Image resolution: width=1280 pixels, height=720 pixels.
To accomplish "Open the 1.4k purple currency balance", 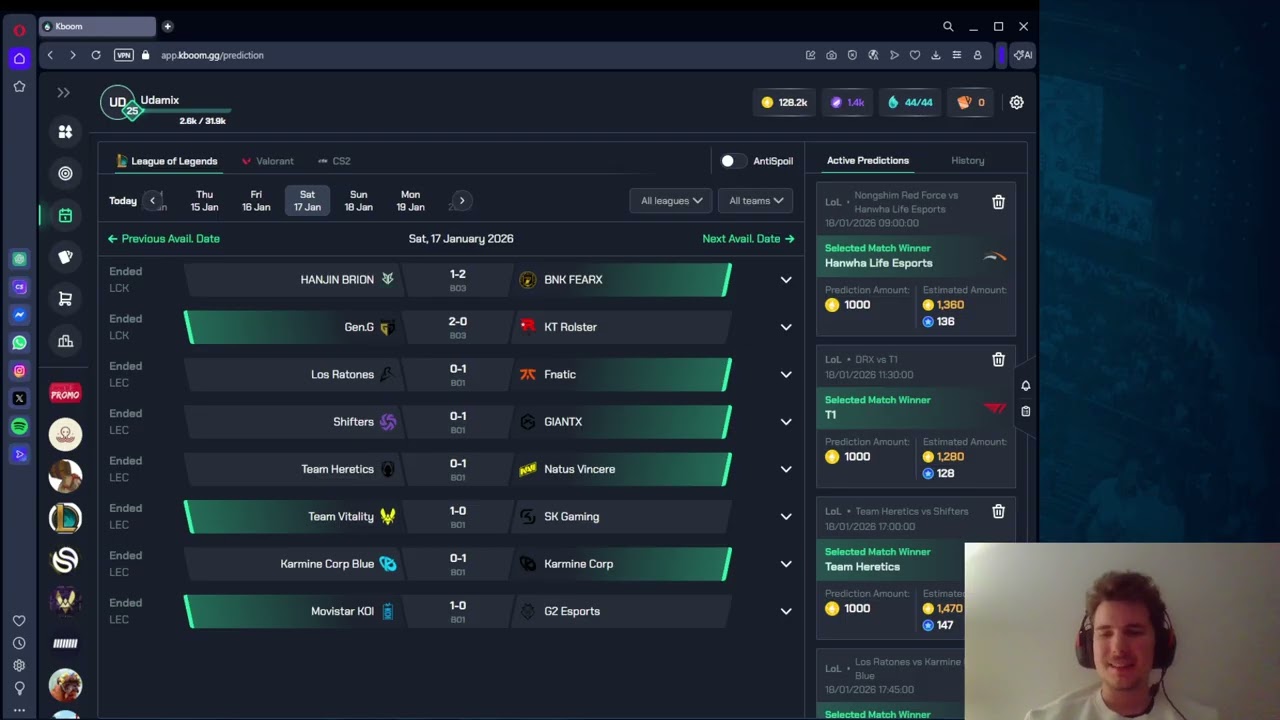I will pos(848,102).
